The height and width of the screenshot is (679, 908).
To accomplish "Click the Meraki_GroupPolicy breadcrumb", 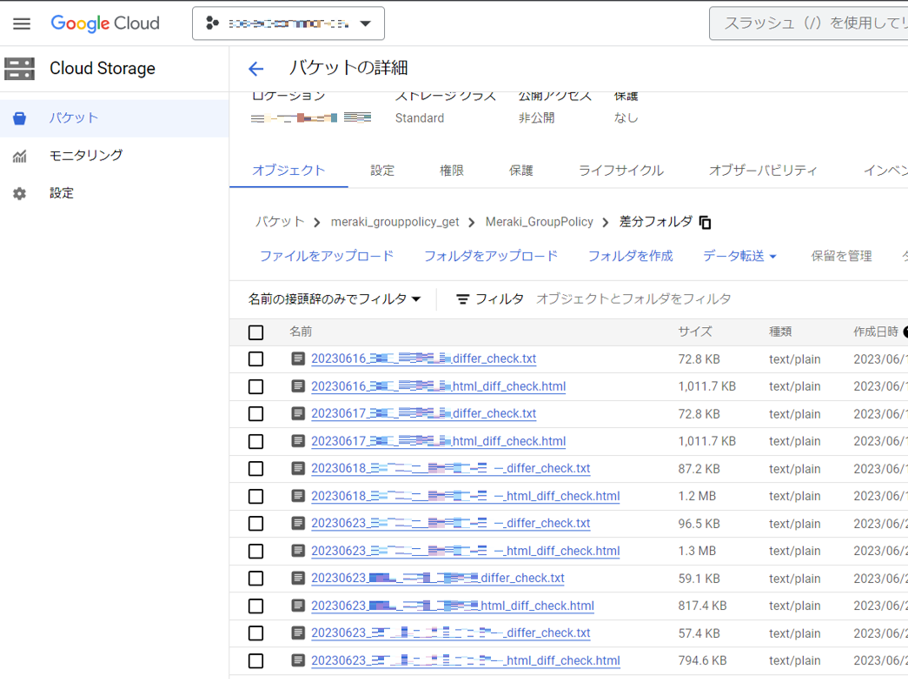I will [x=539, y=222].
